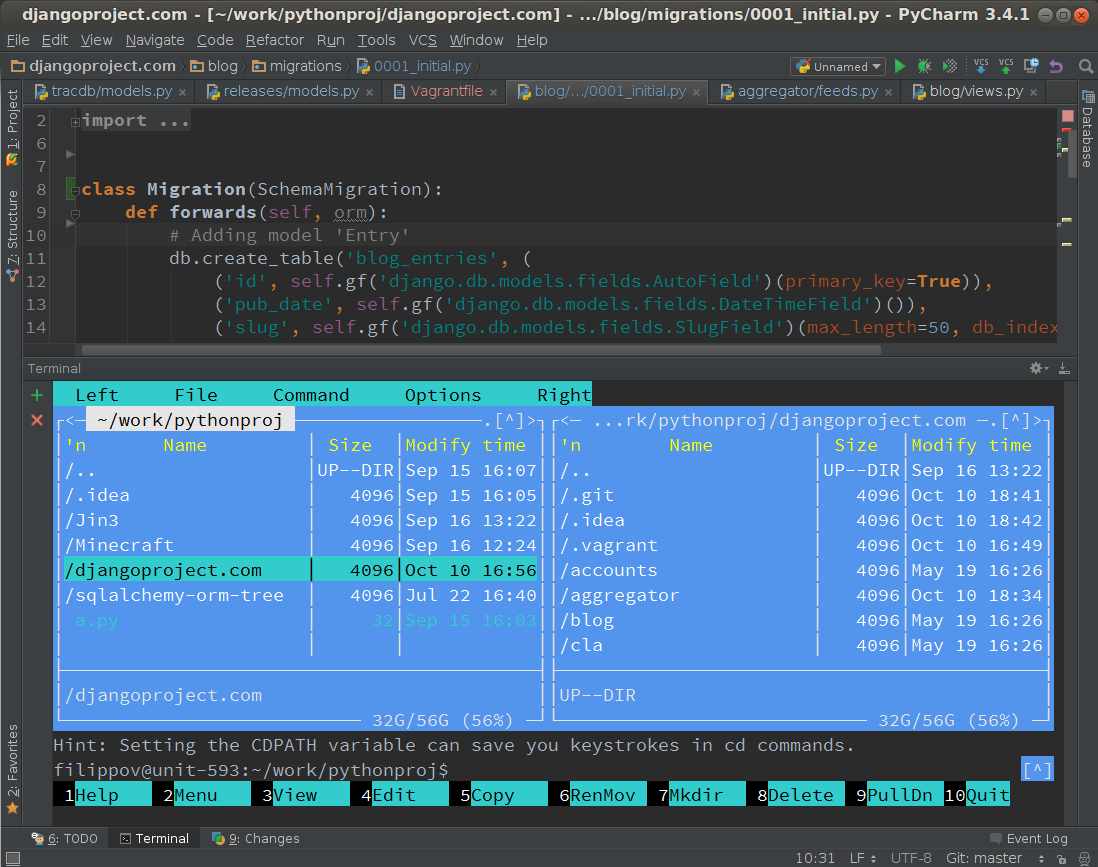The image size is (1098, 867).
Task: Open the terminal panel settings gear
Action: (x=1036, y=368)
